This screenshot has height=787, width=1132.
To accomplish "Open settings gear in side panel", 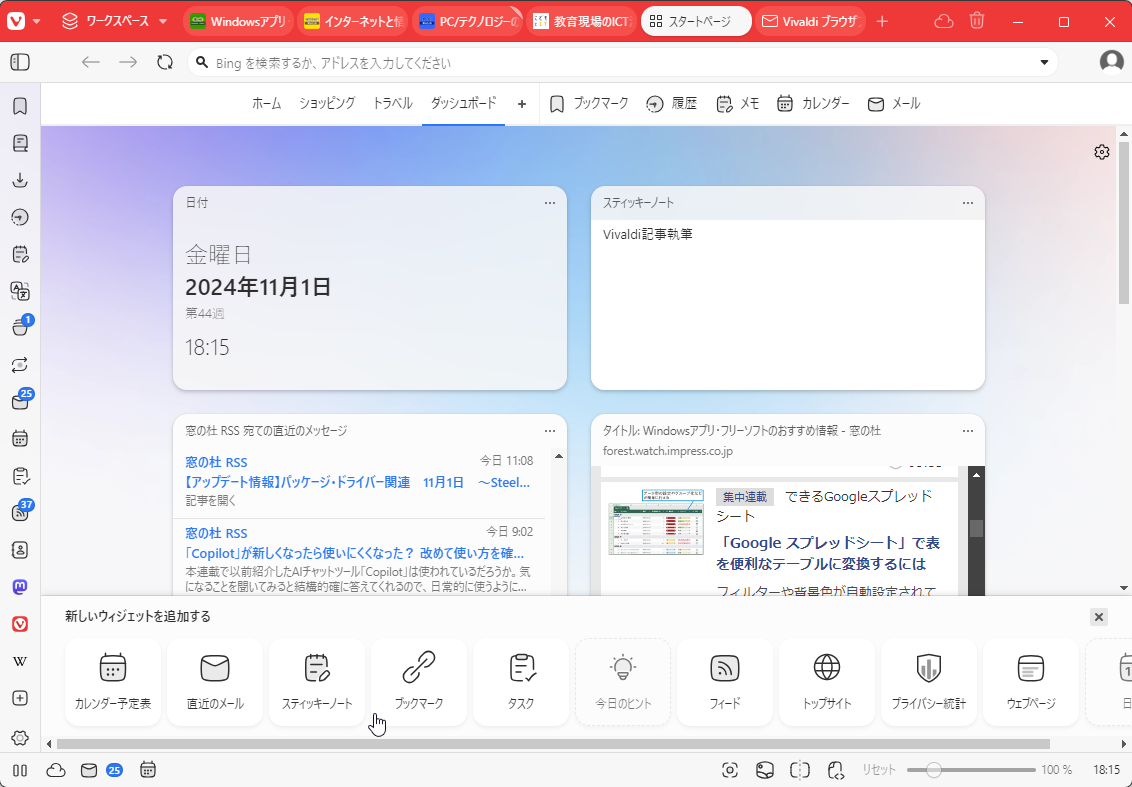I will point(20,737).
